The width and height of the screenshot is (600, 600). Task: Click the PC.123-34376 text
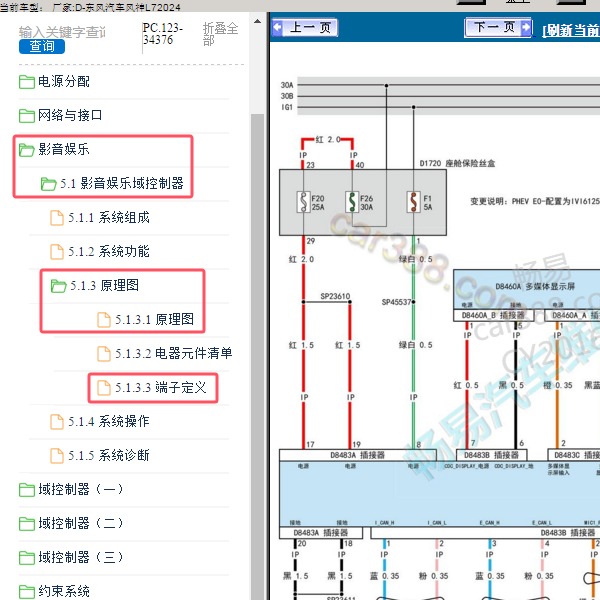tap(163, 34)
